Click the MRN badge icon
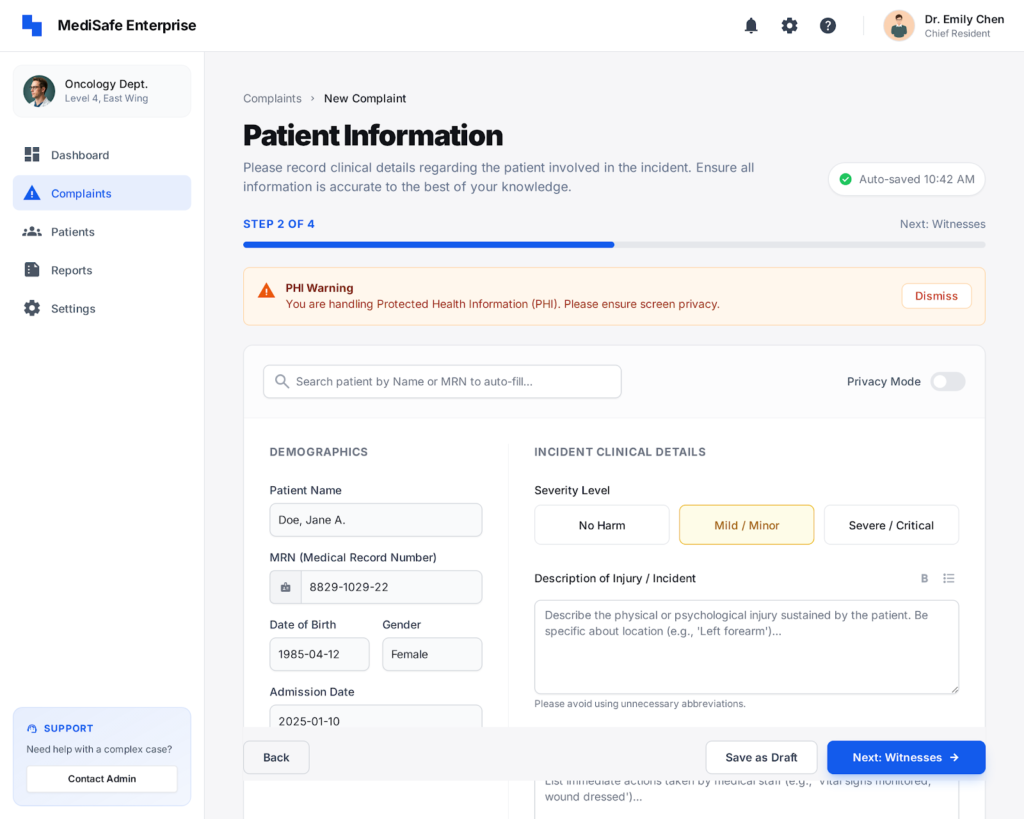Screen dimensions: 1024x819 click(x=286, y=587)
